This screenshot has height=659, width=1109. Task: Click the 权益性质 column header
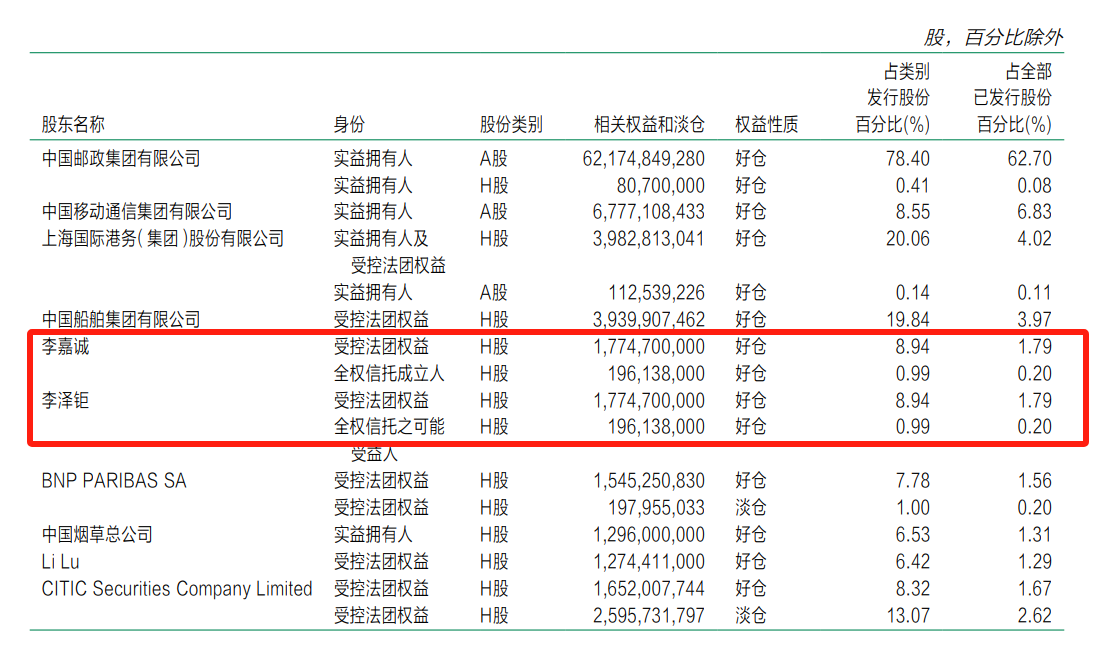point(767,124)
